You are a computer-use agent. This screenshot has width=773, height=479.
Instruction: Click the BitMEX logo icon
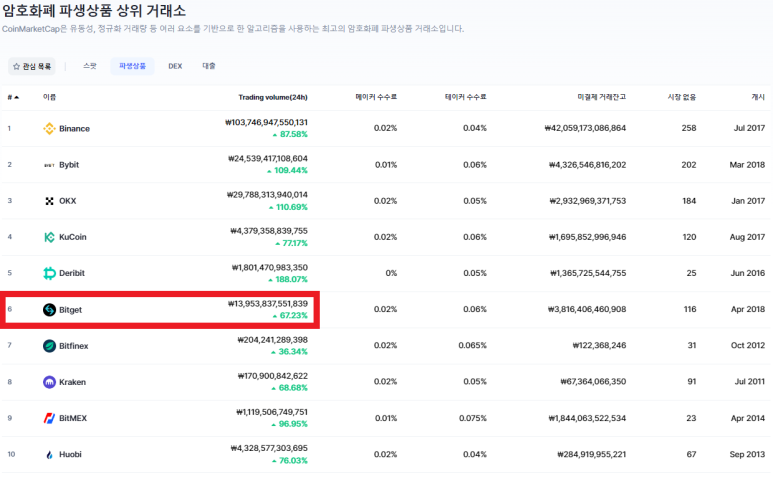click(49, 418)
